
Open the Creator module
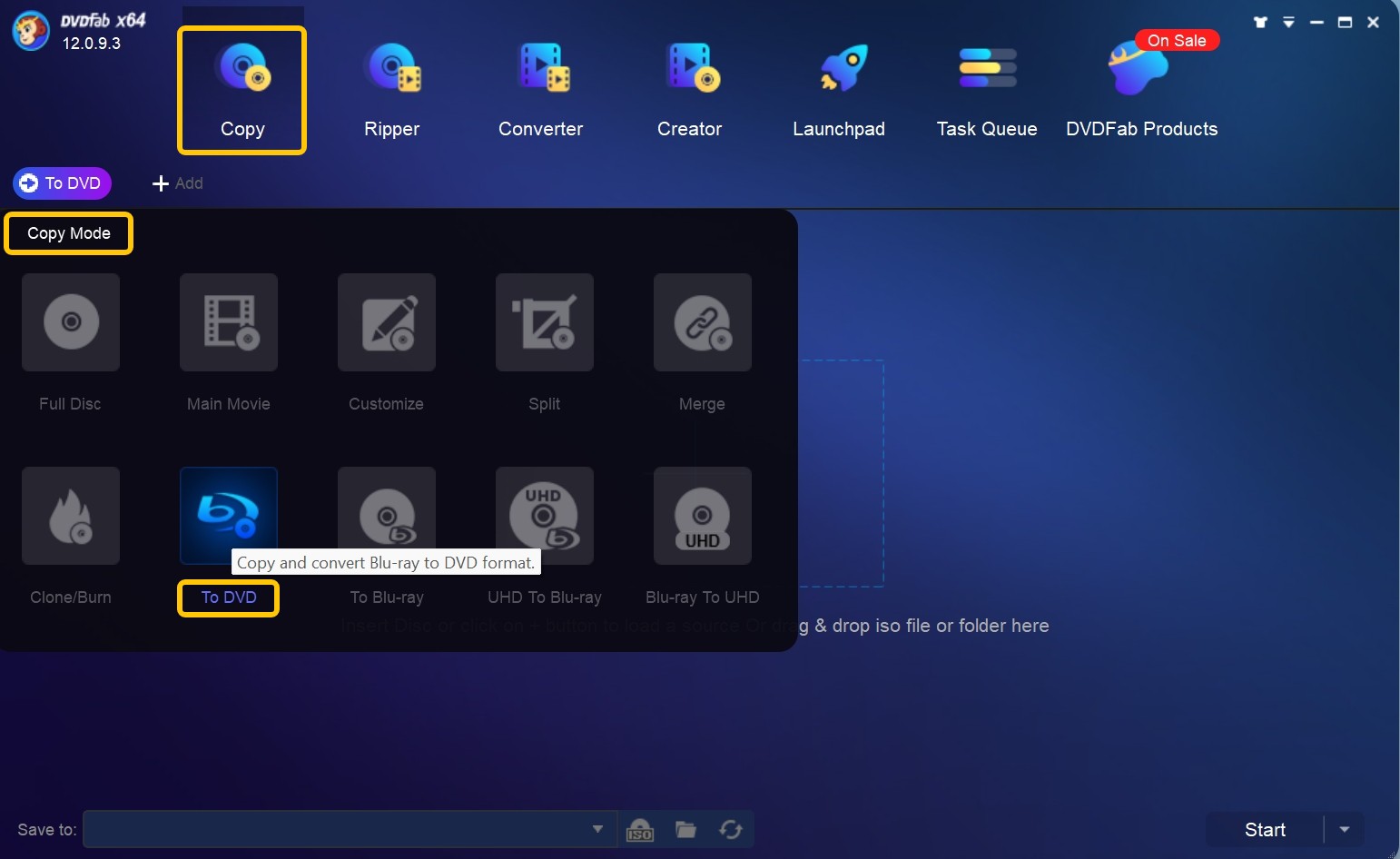coord(690,90)
